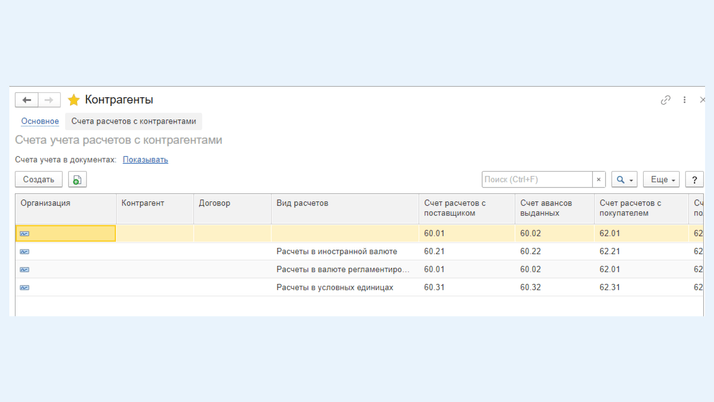Click the record icon in the 60.31 row
The image size is (714, 402).
tap(25, 288)
